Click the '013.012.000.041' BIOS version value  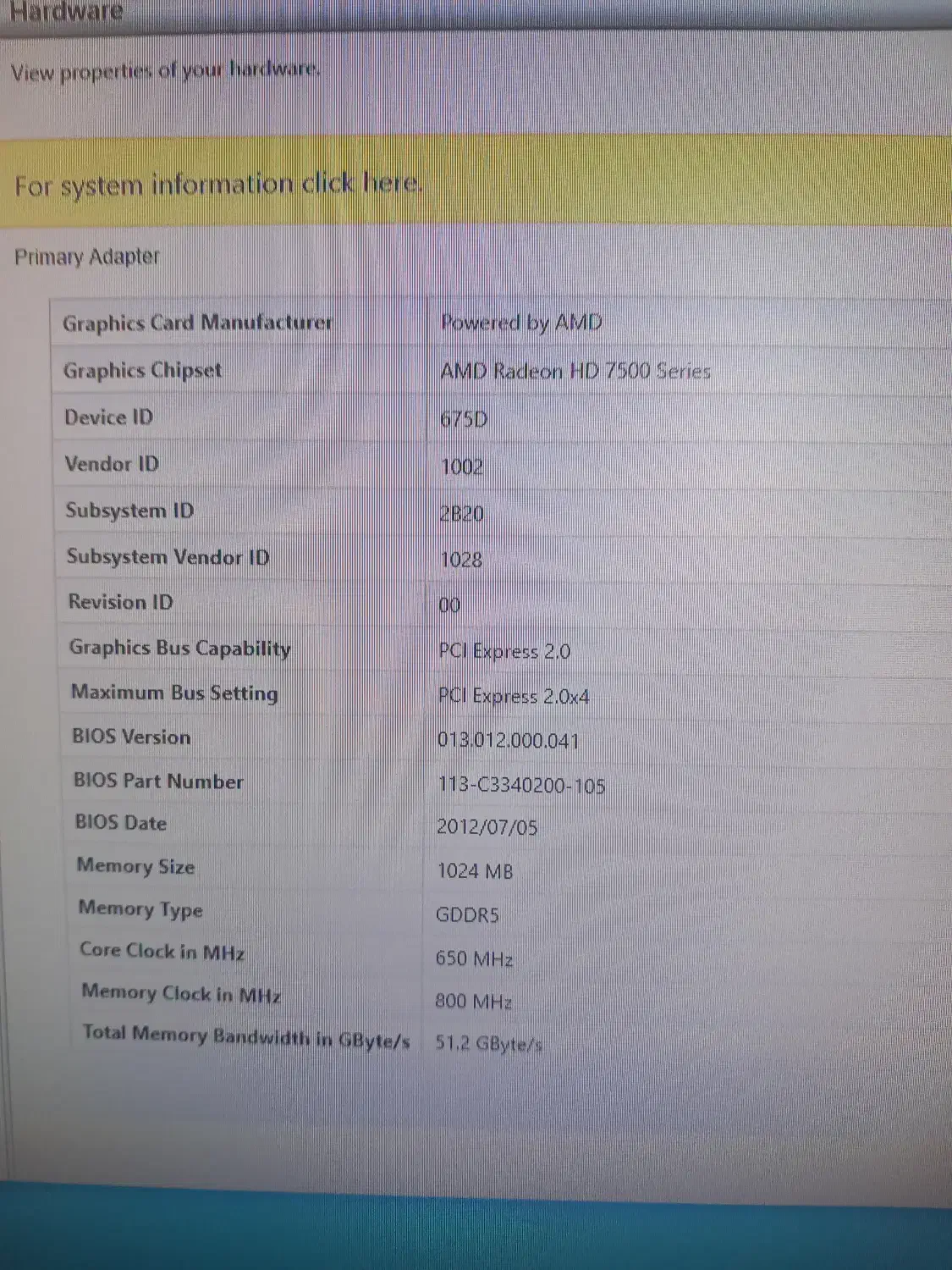pos(509,741)
